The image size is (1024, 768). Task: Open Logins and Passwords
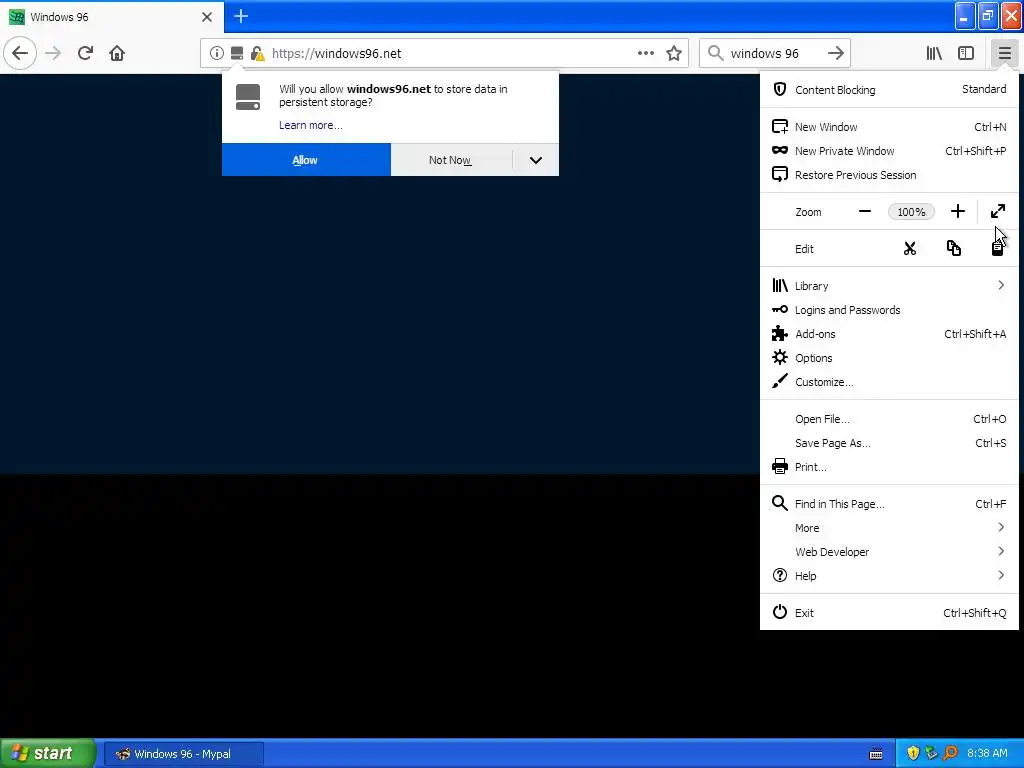pos(889,310)
